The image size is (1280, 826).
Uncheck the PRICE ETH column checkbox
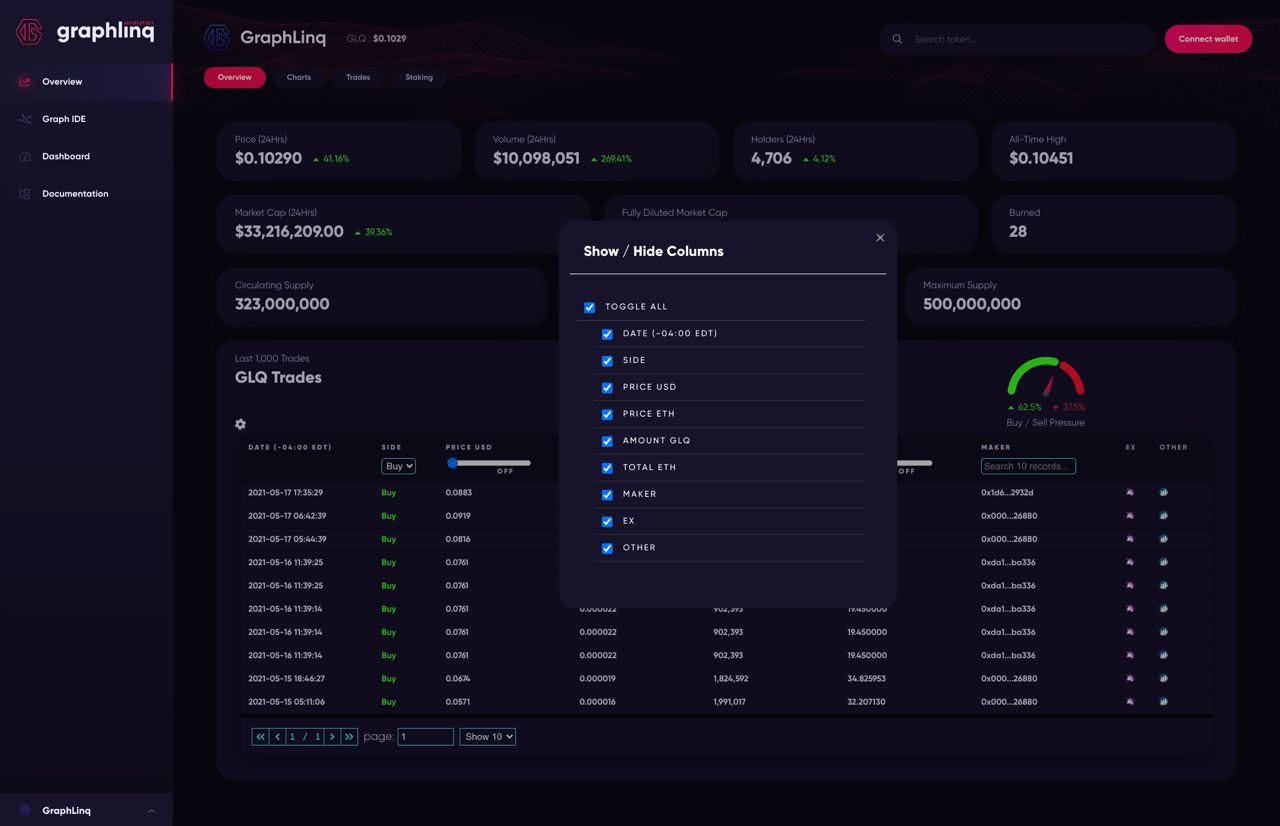point(607,414)
